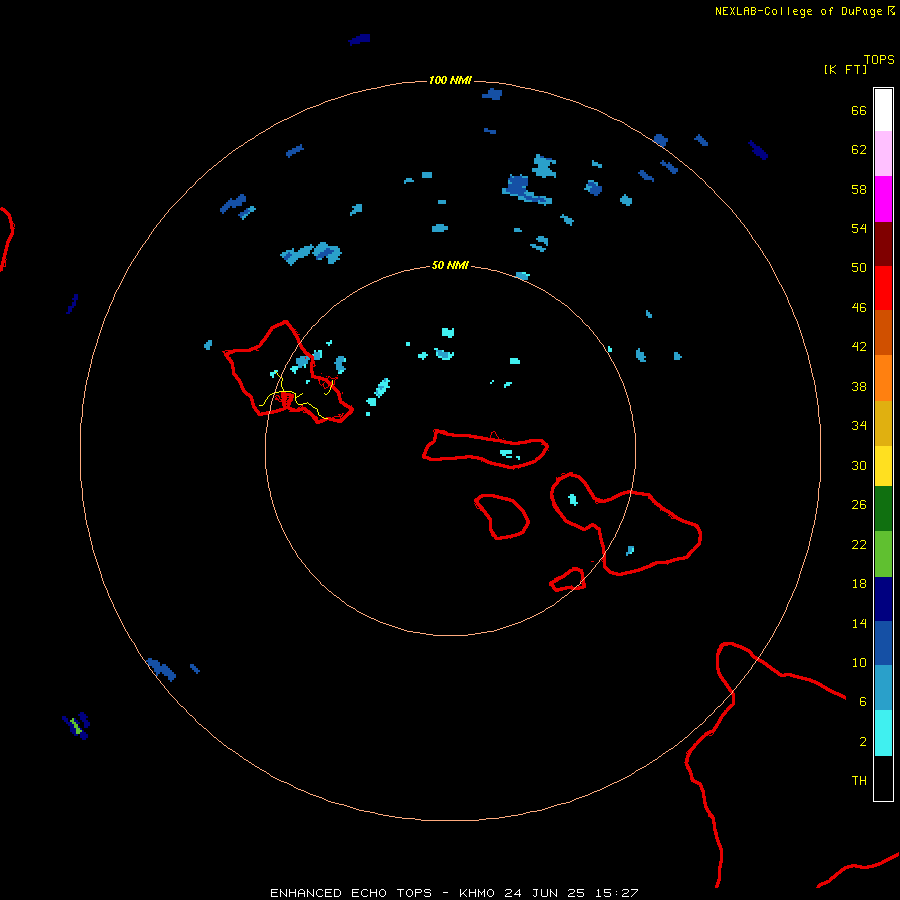
Task: Click the legend value 30
Action: [859, 465]
